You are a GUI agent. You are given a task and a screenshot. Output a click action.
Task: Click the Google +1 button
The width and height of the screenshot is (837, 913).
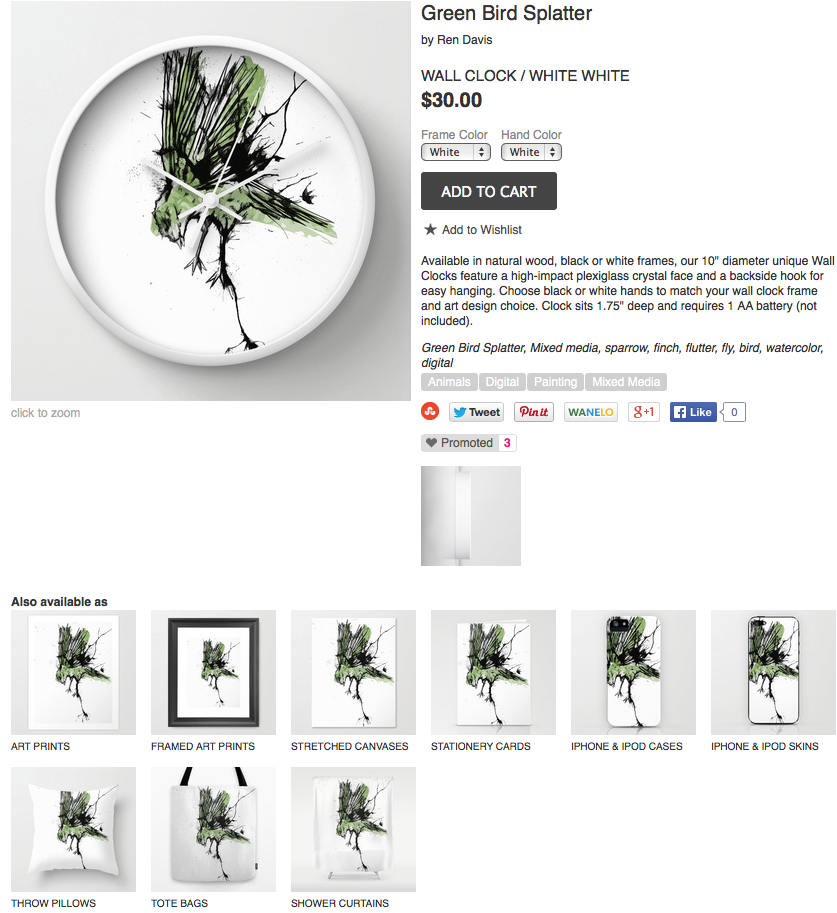(644, 412)
